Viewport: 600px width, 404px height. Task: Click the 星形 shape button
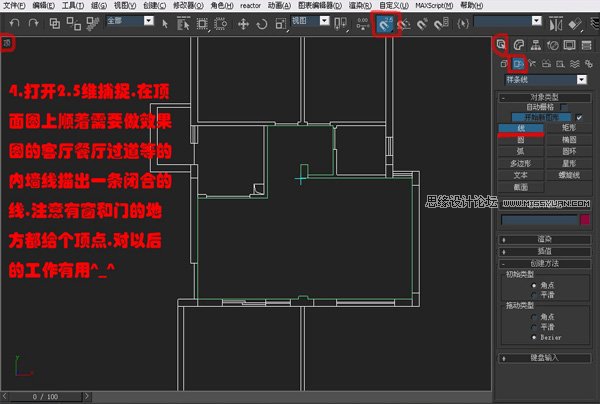point(569,163)
